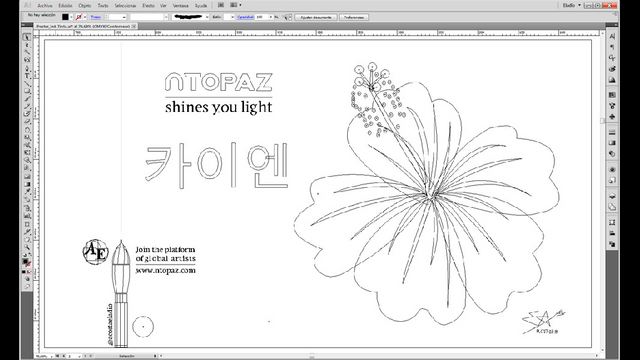Open the Stroke panel icon
Image resolution: width=640 pixels, height=360 pixels.
tap(612, 132)
